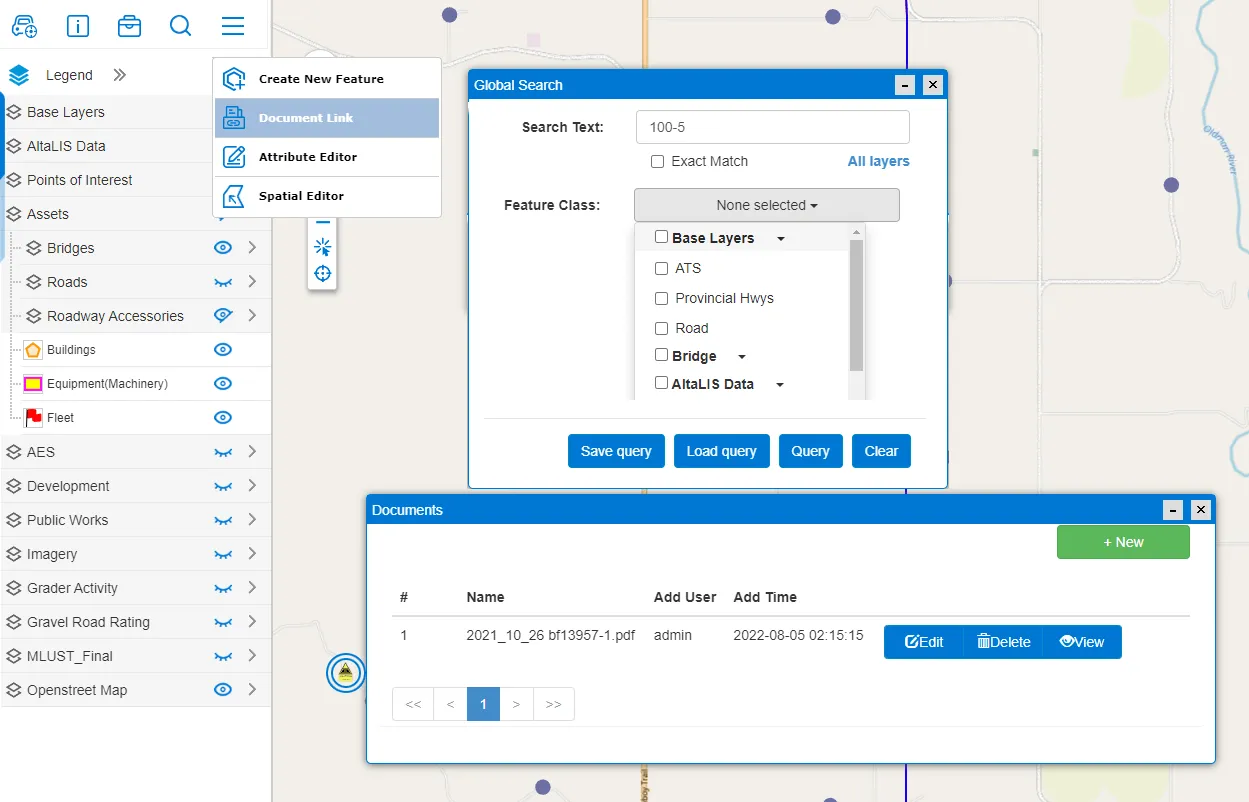The width and height of the screenshot is (1249, 802).
Task: Check the Provincial Hwys checkbox
Action: coord(661,298)
